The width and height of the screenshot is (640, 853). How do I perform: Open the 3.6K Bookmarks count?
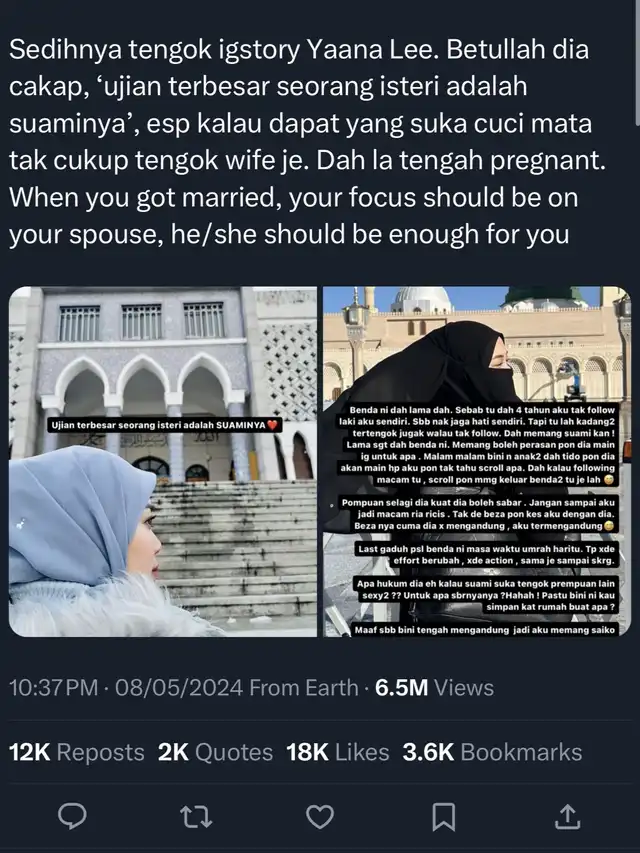click(493, 752)
